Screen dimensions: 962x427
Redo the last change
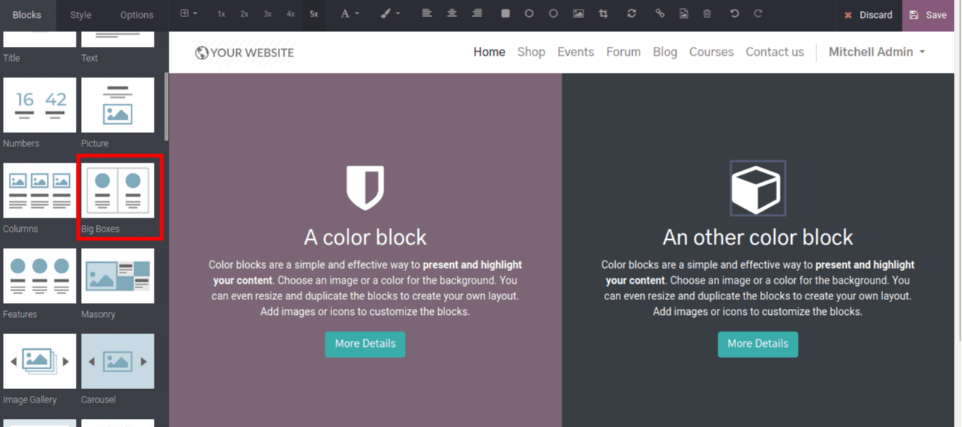click(758, 13)
